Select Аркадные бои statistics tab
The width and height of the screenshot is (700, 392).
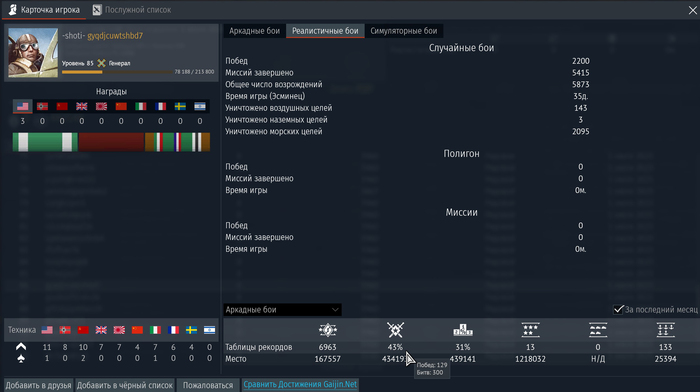(x=254, y=31)
